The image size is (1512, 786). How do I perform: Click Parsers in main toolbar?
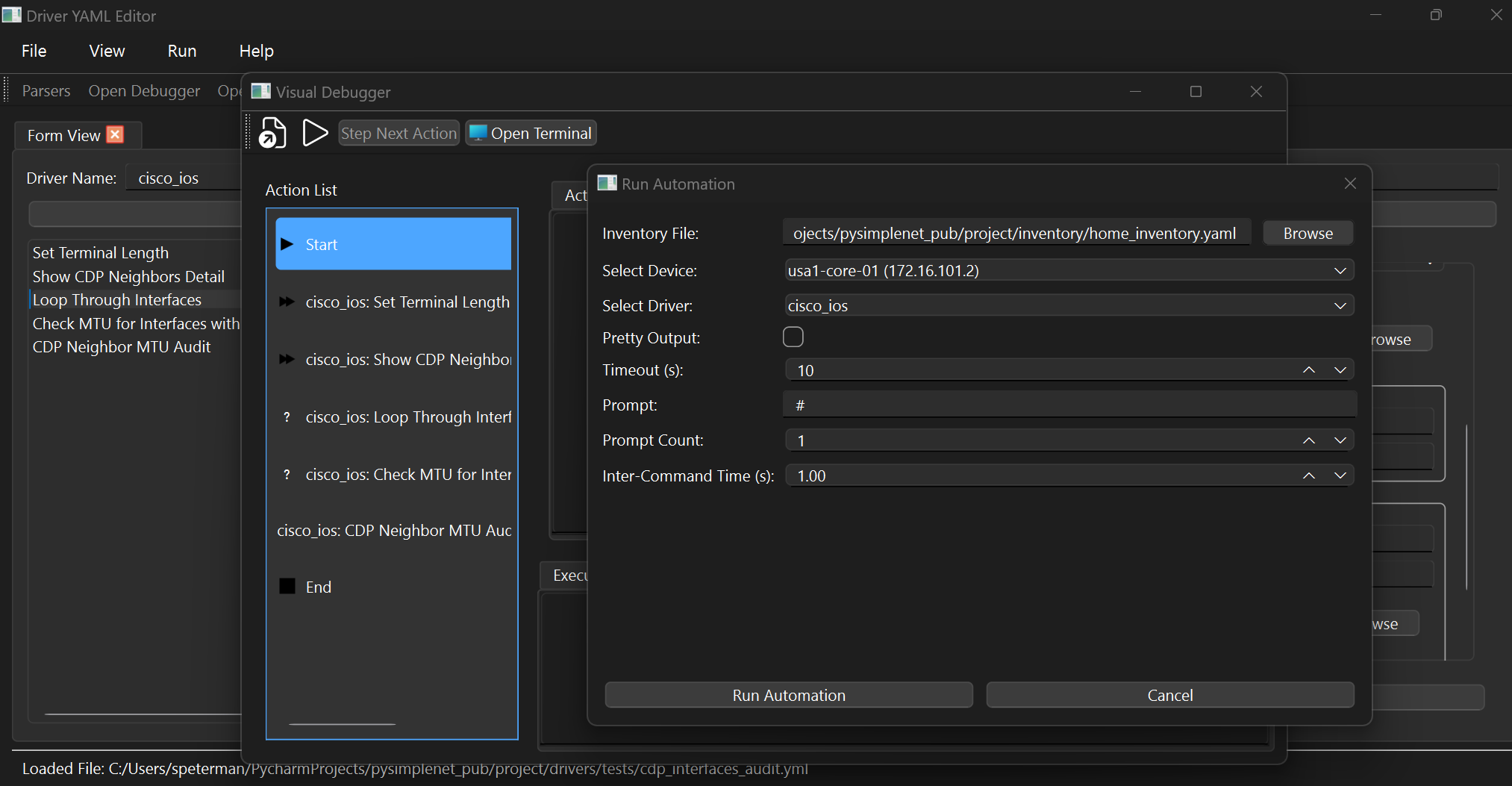tap(46, 91)
